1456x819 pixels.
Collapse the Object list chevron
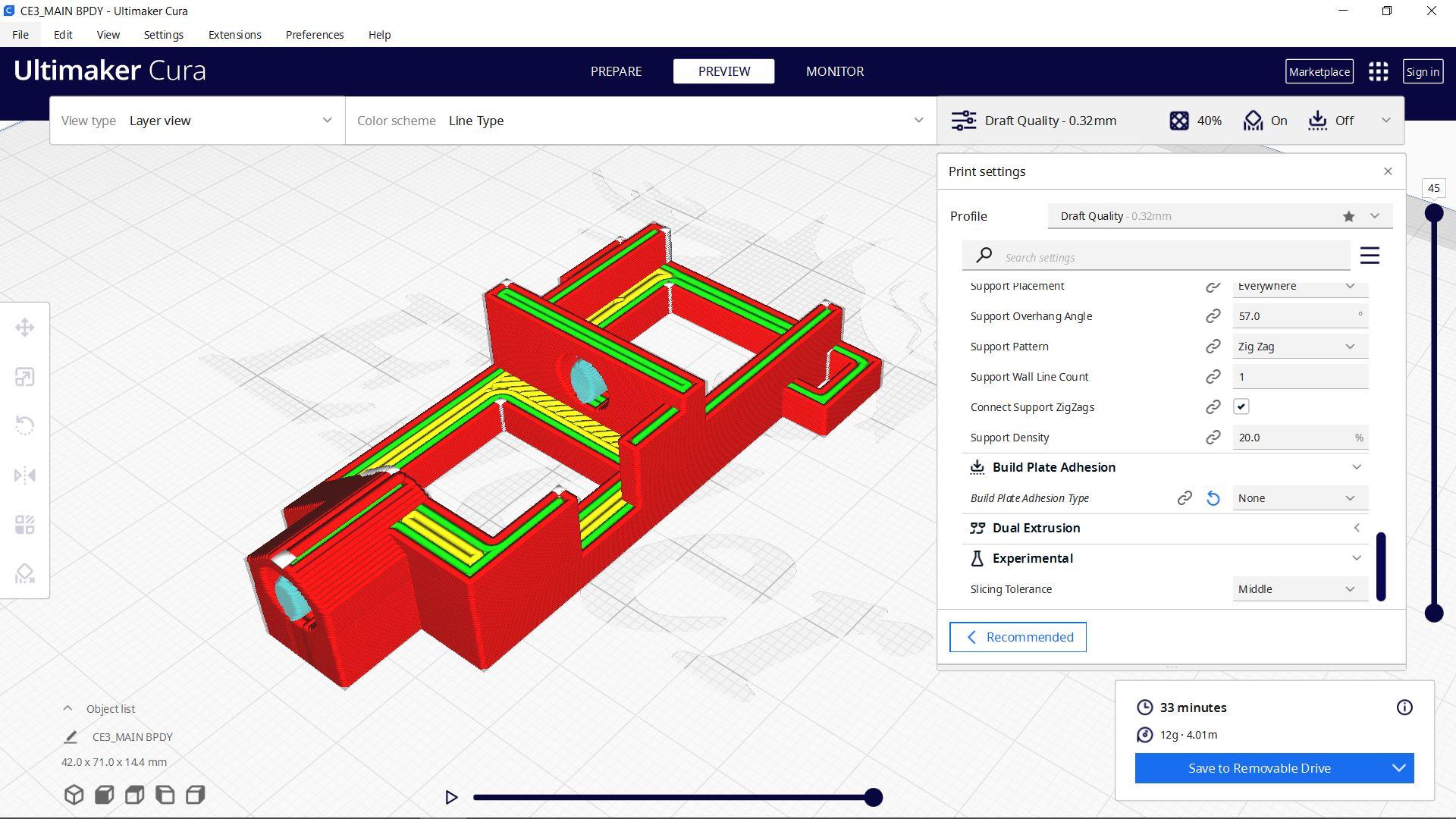pos(67,708)
